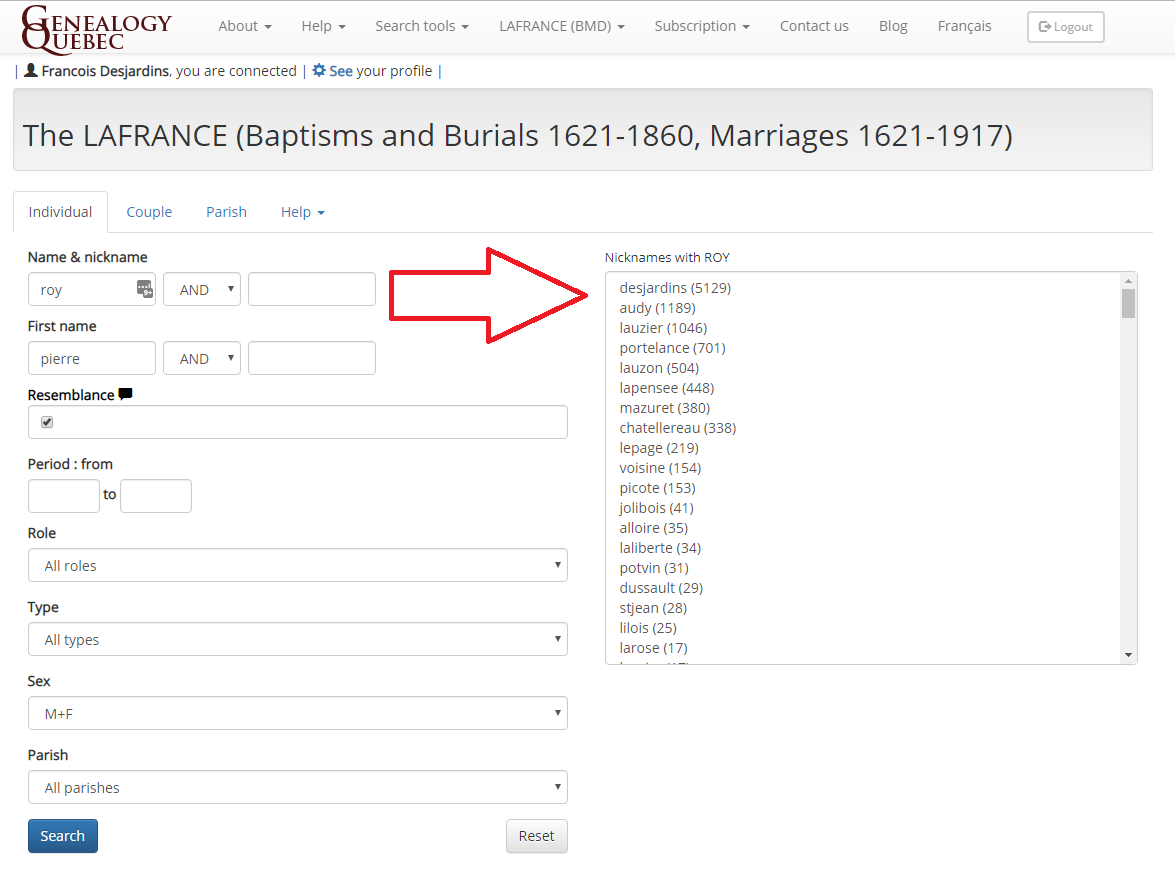Viewport: 1175px width, 869px height.
Task: Click the Resemblance help comment icon
Action: [x=126, y=393]
